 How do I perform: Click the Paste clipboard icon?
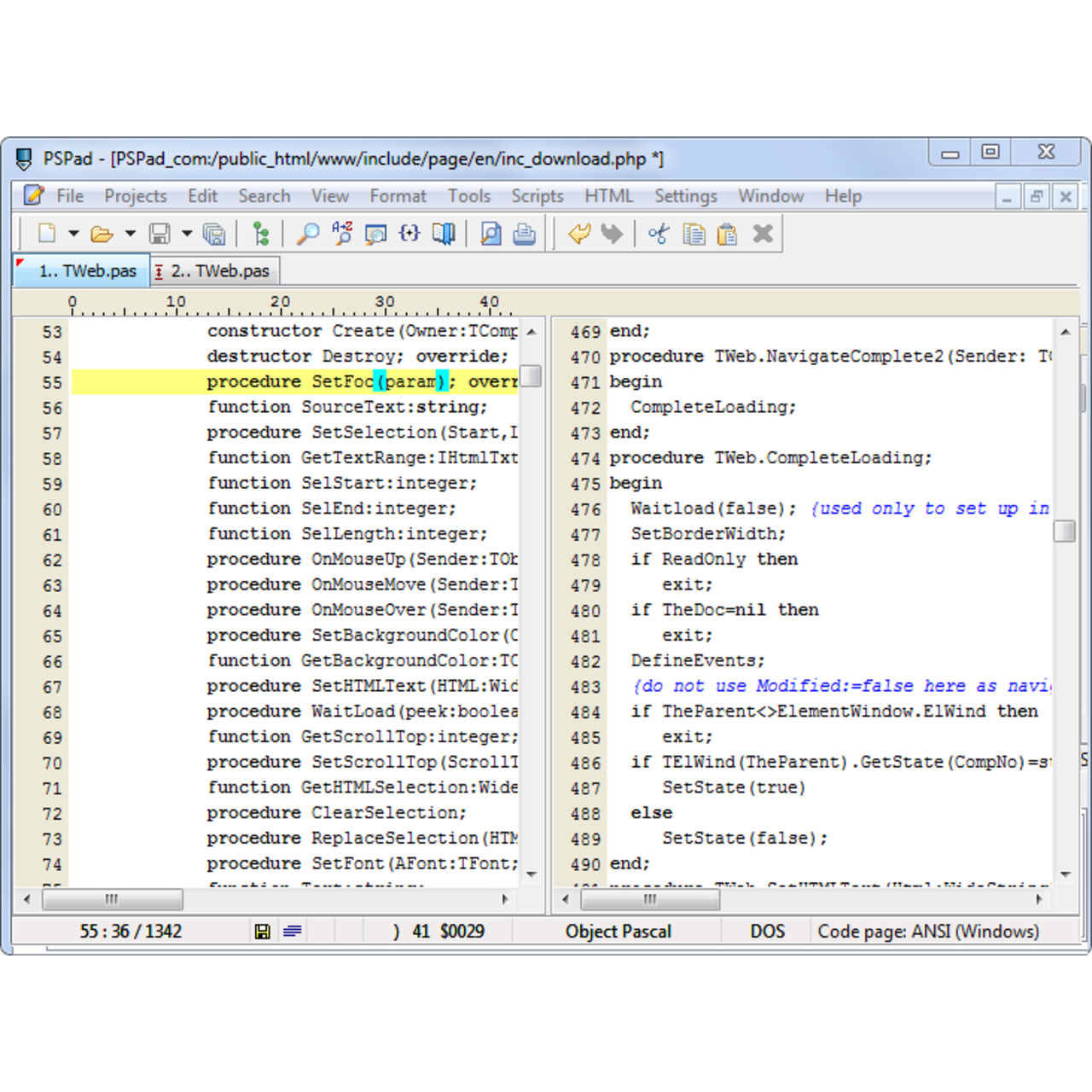(x=727, y=234)
